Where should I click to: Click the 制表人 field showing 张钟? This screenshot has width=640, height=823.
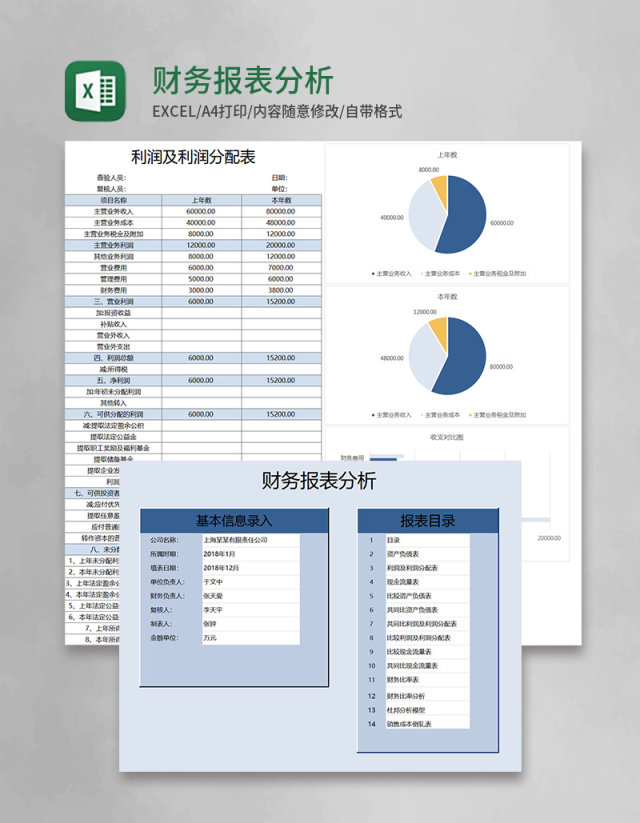pos(251,624)
